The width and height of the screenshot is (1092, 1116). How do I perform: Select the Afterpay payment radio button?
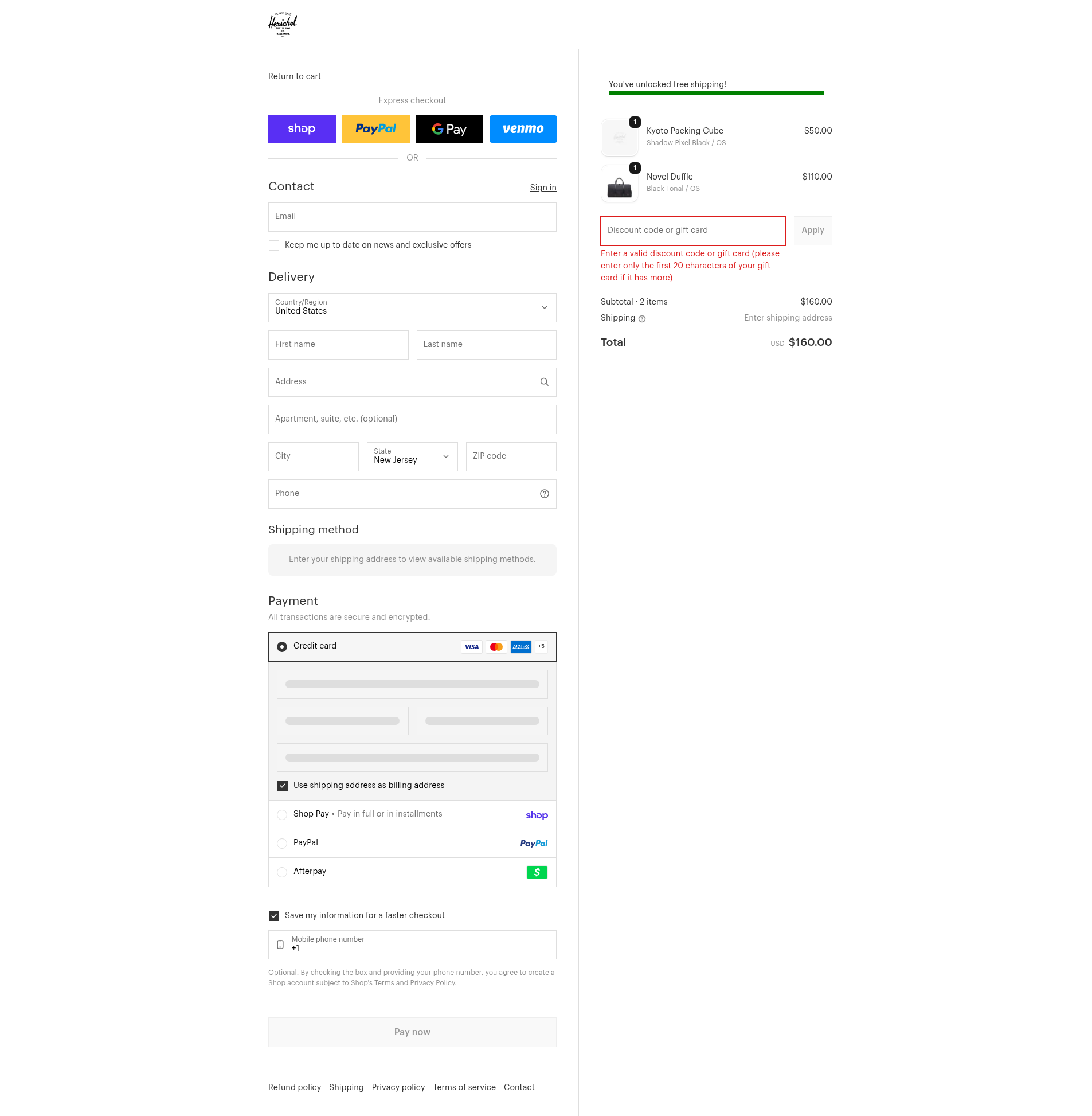click(281, 872)
